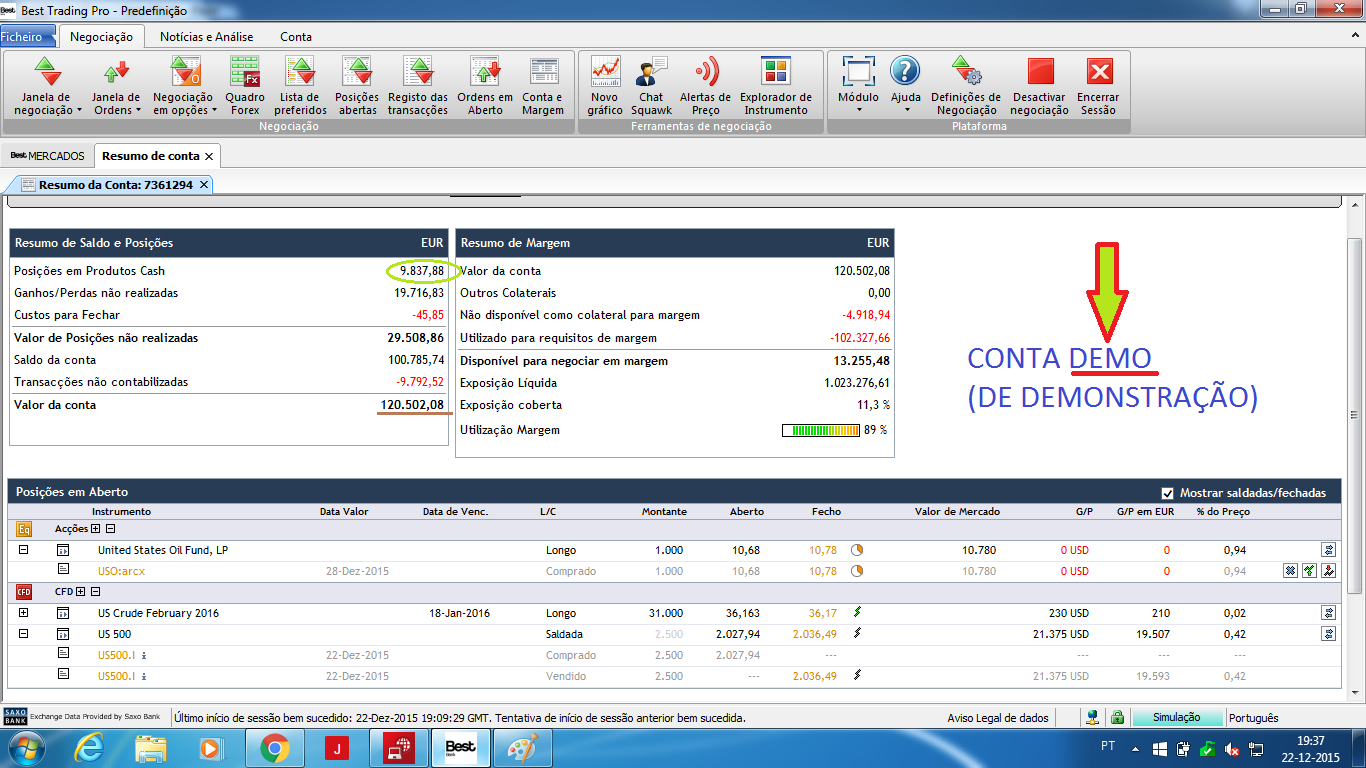This screenshot has width=1366, height=768.
Task: Open Definições de Negociação settings
Action: click(966, 86)
